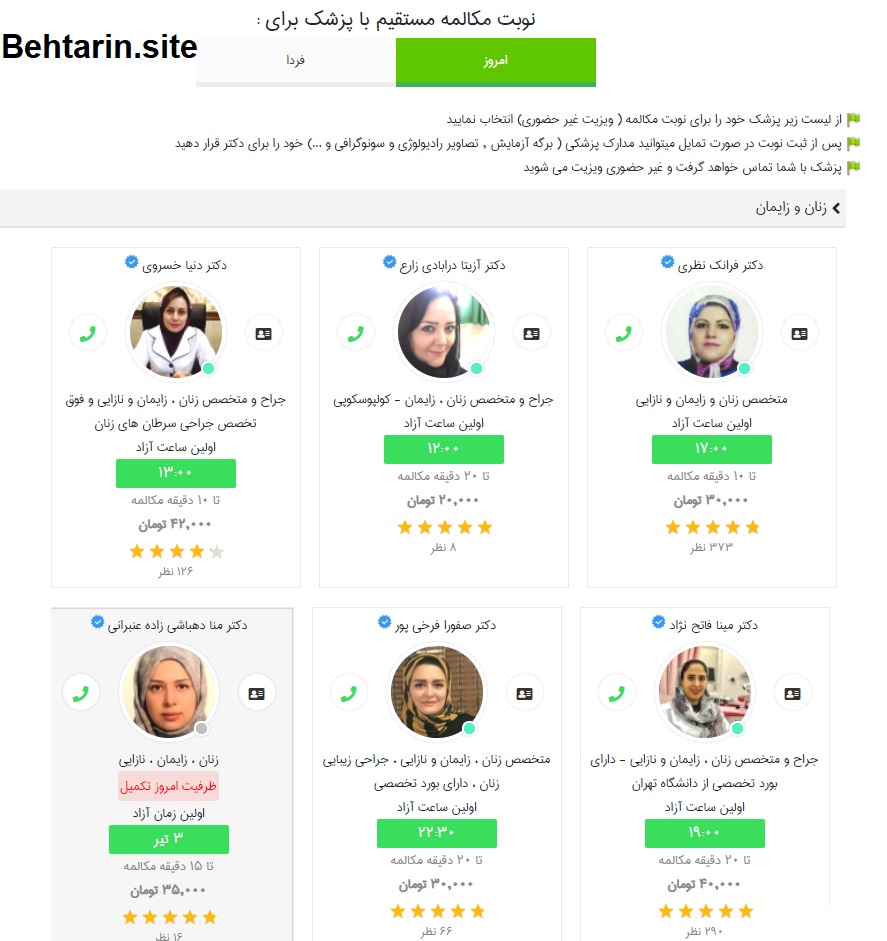Click phone call icon for دکتر دنیا خسروی

click(87, 333)
